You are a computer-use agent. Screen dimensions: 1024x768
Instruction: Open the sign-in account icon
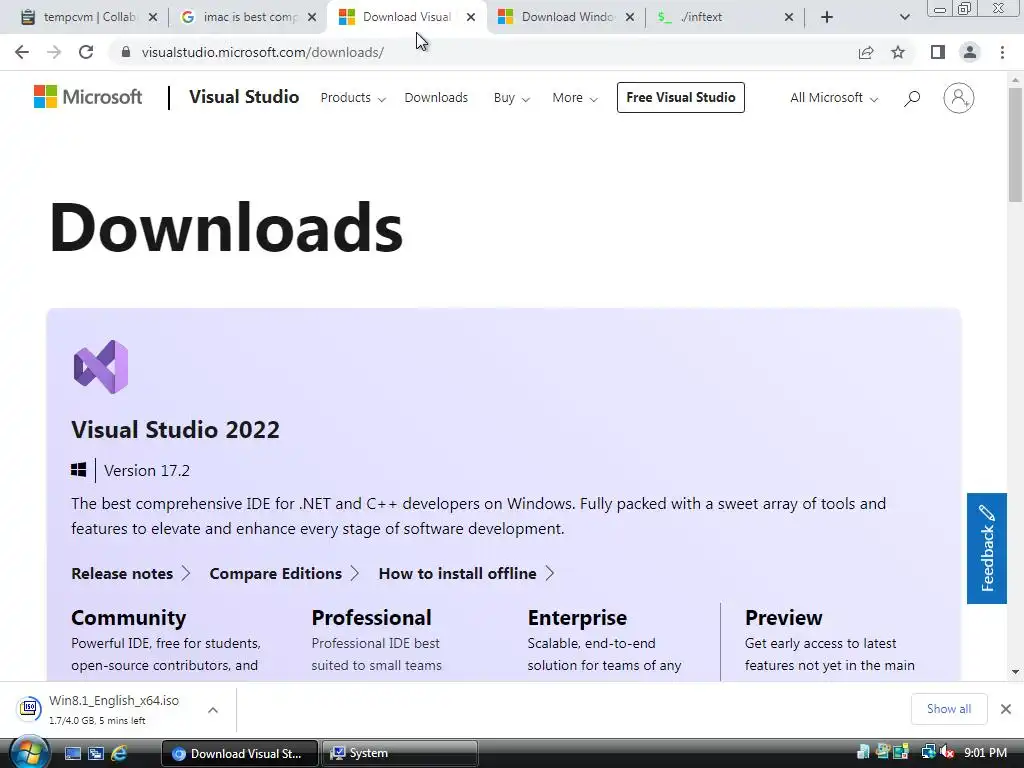click(x=959, y=98)
